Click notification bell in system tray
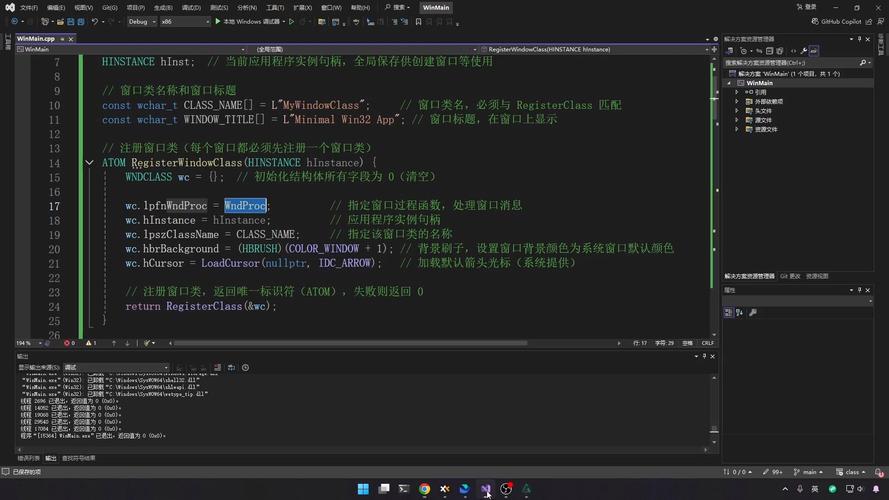The height and width of the screenshot is (500, 889). pyautogui.click(x=877, y=489)
